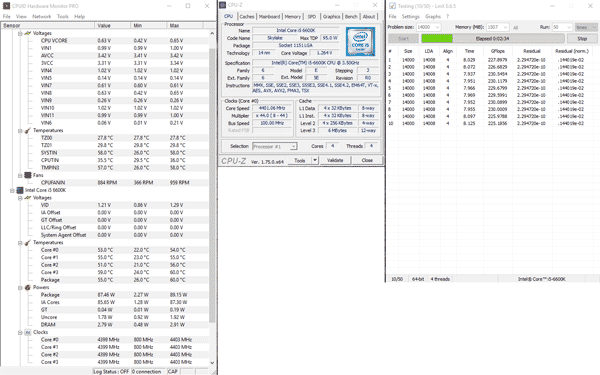Viewport: 600px width, 375px height.
Task: Click the Core Speed value 4401.06 MHz
Action: (272, 108)
